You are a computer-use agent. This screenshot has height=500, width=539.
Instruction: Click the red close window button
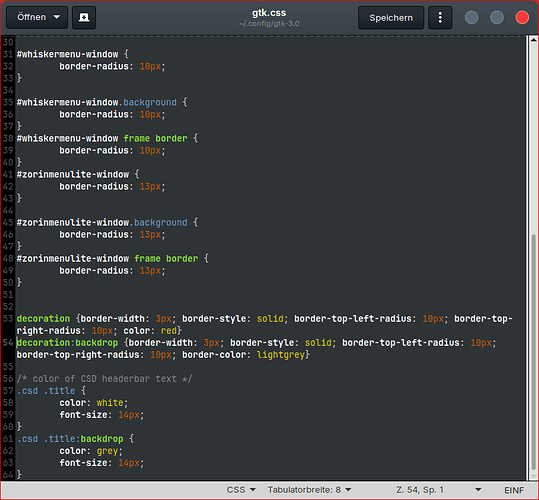pos(522,18)
